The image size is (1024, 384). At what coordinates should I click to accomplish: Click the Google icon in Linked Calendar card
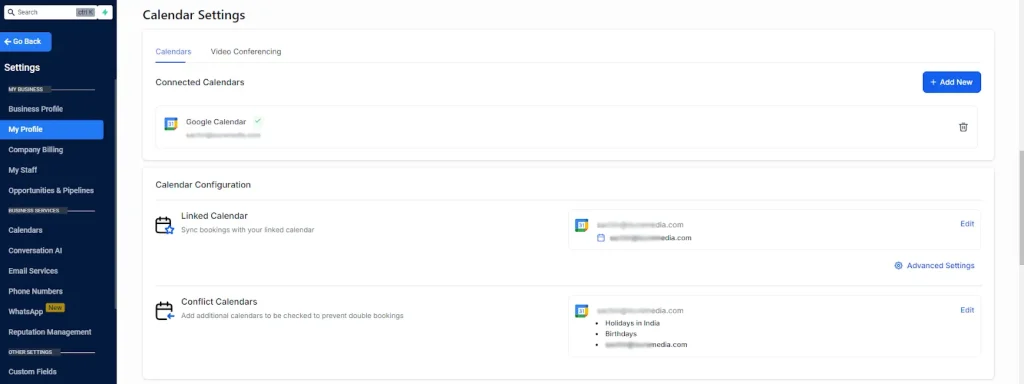[x=581, y=225]
